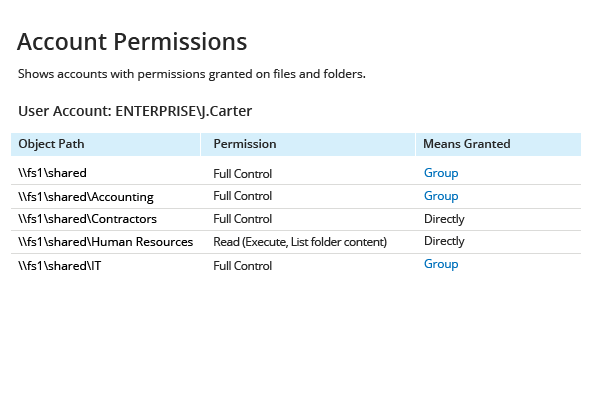Select the \\fs1\shared\IT path cell
This screenshot has width=590, height=395.
click(59, 266)
